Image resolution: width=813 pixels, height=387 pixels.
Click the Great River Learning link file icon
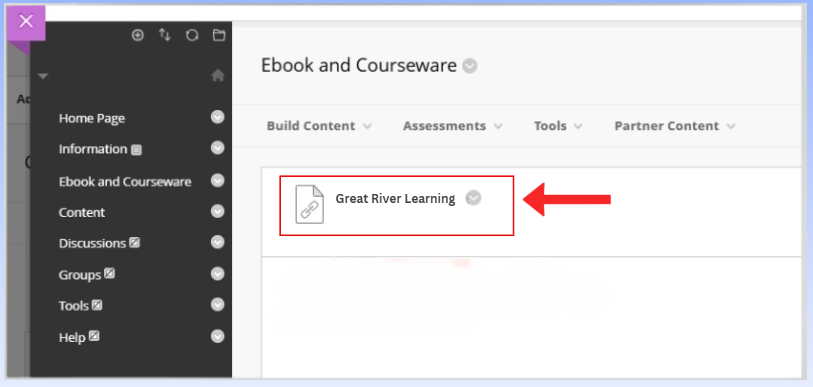point(310,204)
